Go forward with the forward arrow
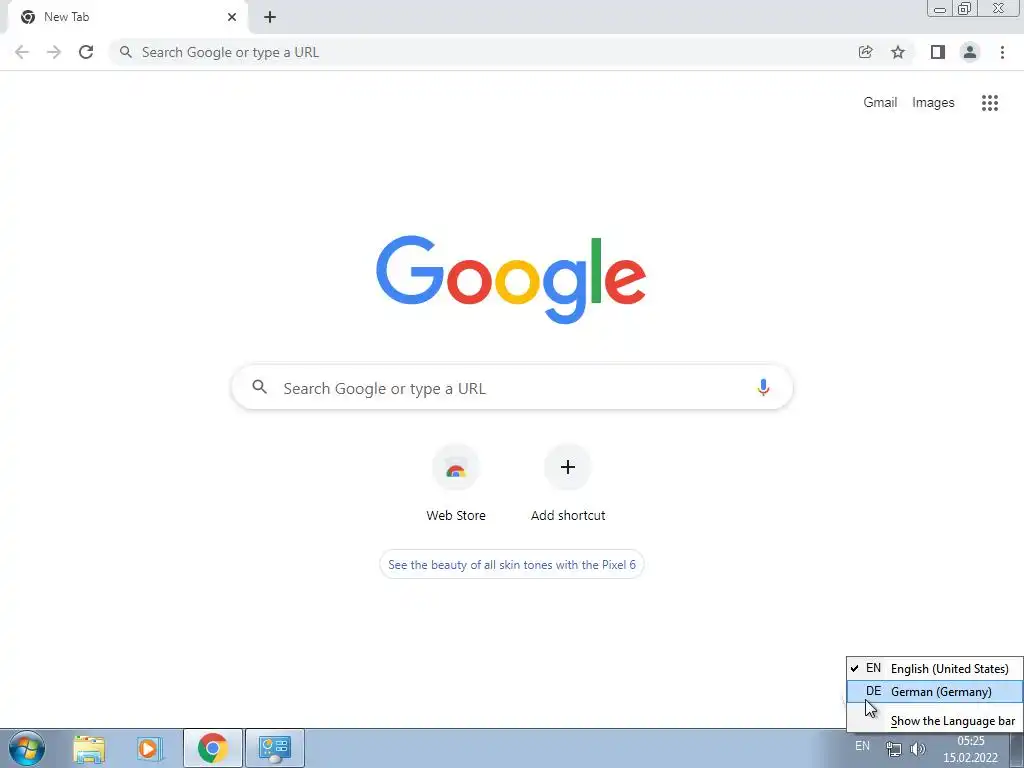 pyautogui.click(x=54, y=52)
